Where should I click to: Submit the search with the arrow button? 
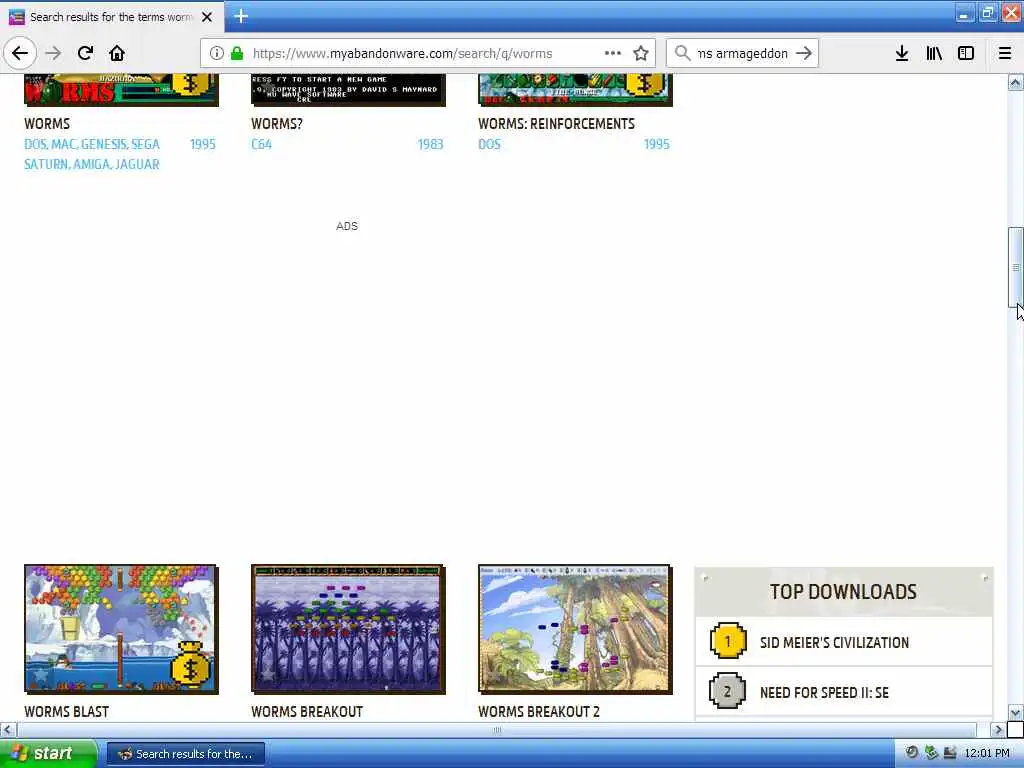click(x=804, y=53)
